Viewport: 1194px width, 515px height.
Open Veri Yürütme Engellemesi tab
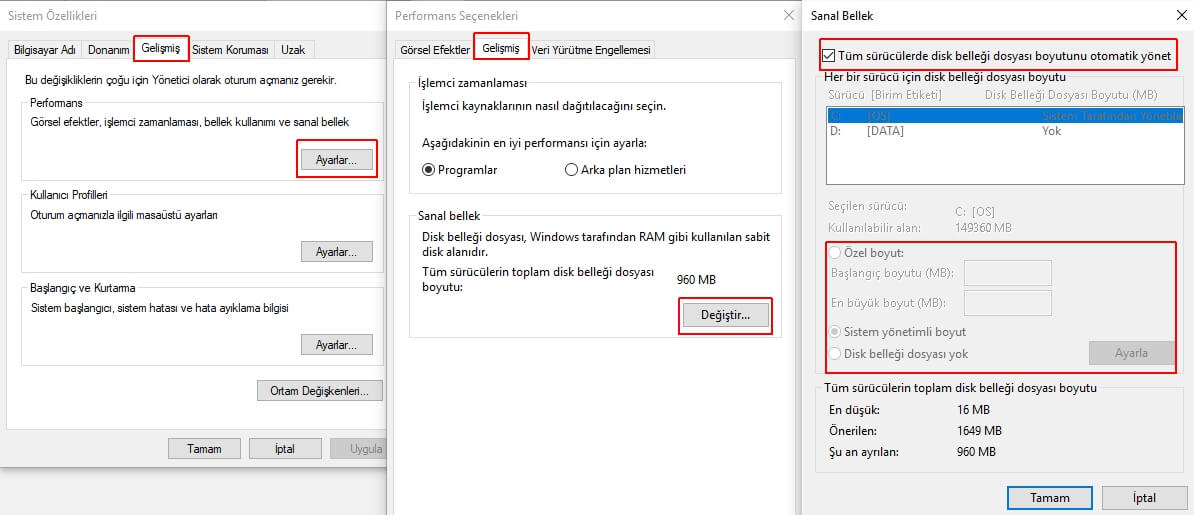(591, 50)
